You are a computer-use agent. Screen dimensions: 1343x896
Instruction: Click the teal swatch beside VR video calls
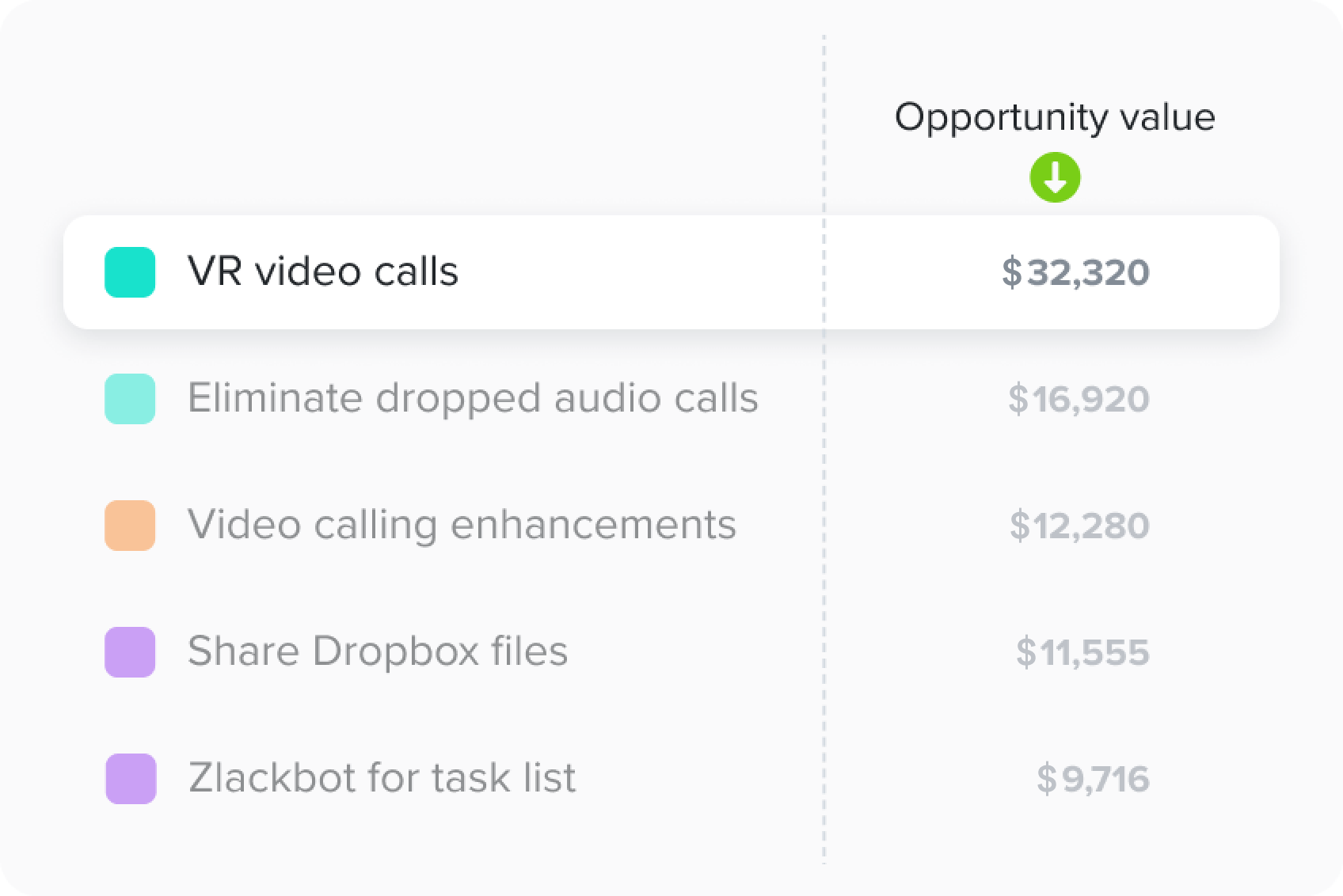tap(130, 272)
